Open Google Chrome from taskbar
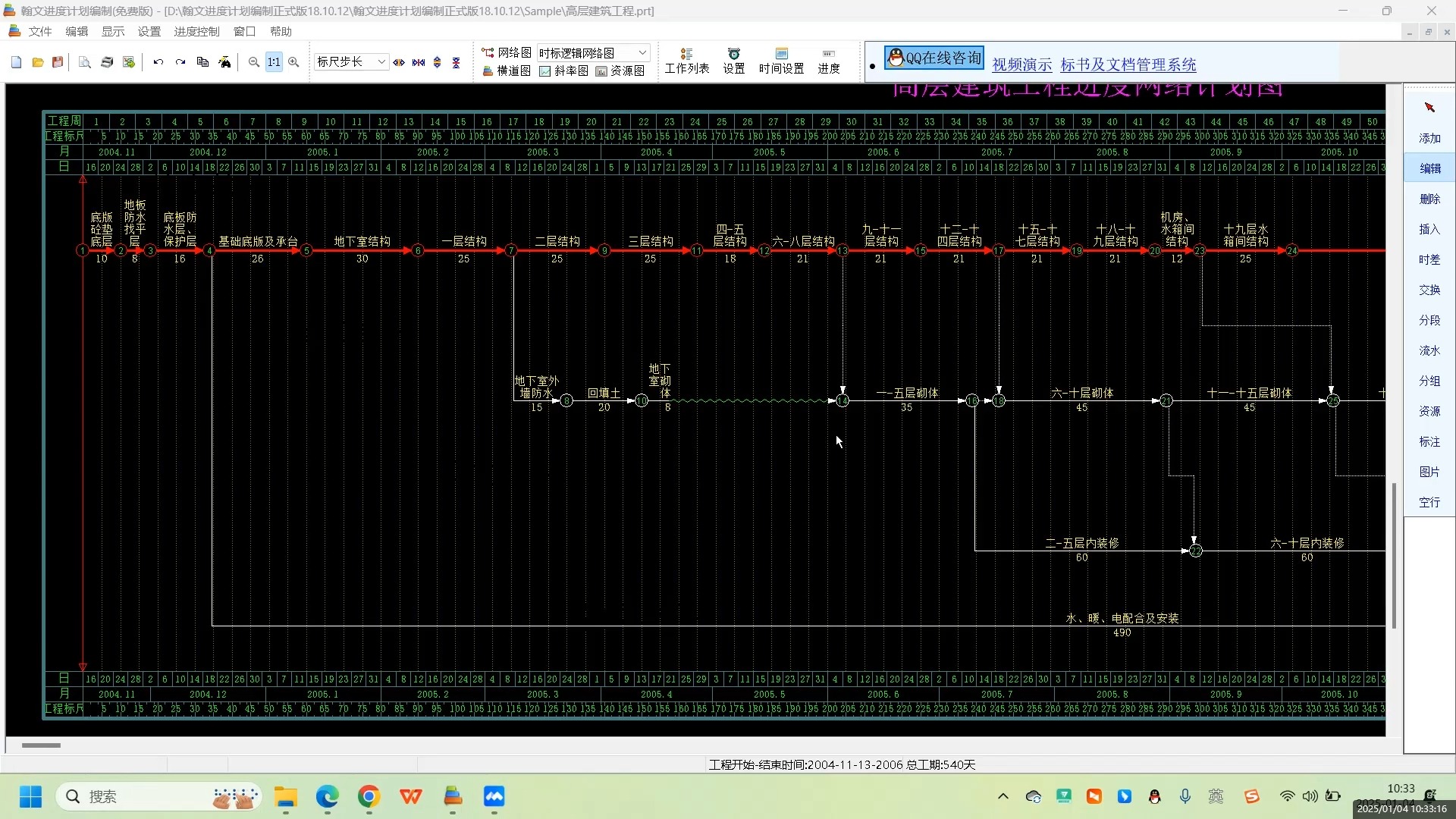Viewport: 1456px width, 819px height. coord(369,796)
